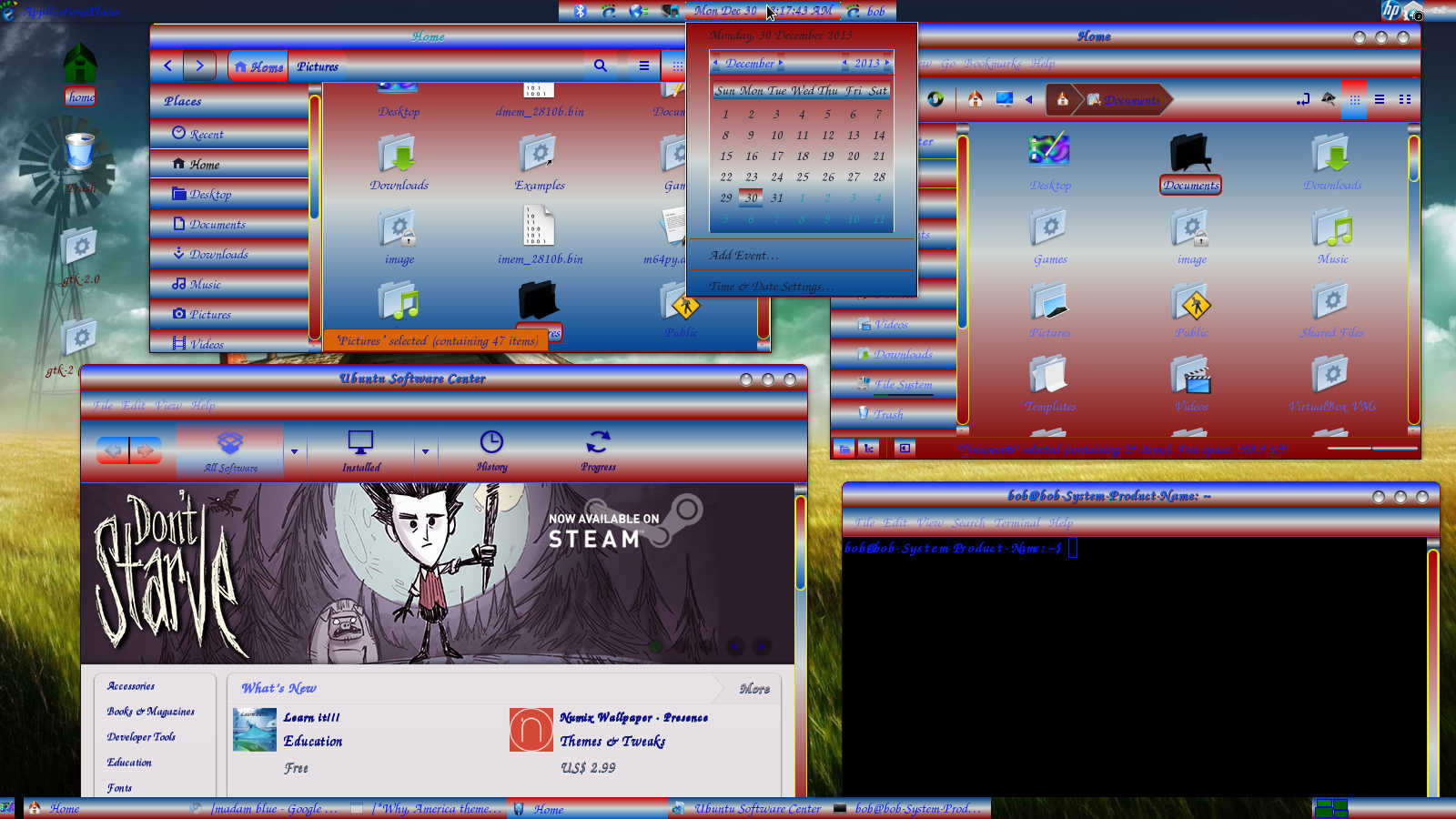Go to next month in calendar

click(x=781, y=63)
